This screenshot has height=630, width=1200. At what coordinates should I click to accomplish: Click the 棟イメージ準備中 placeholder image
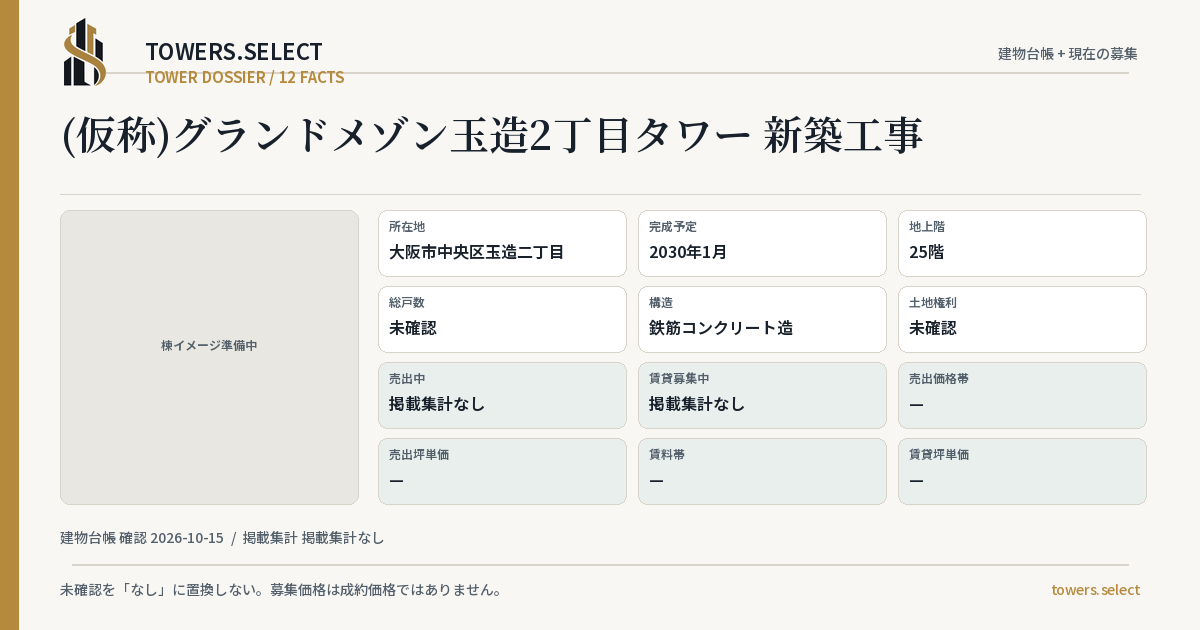tap(209, 357)
